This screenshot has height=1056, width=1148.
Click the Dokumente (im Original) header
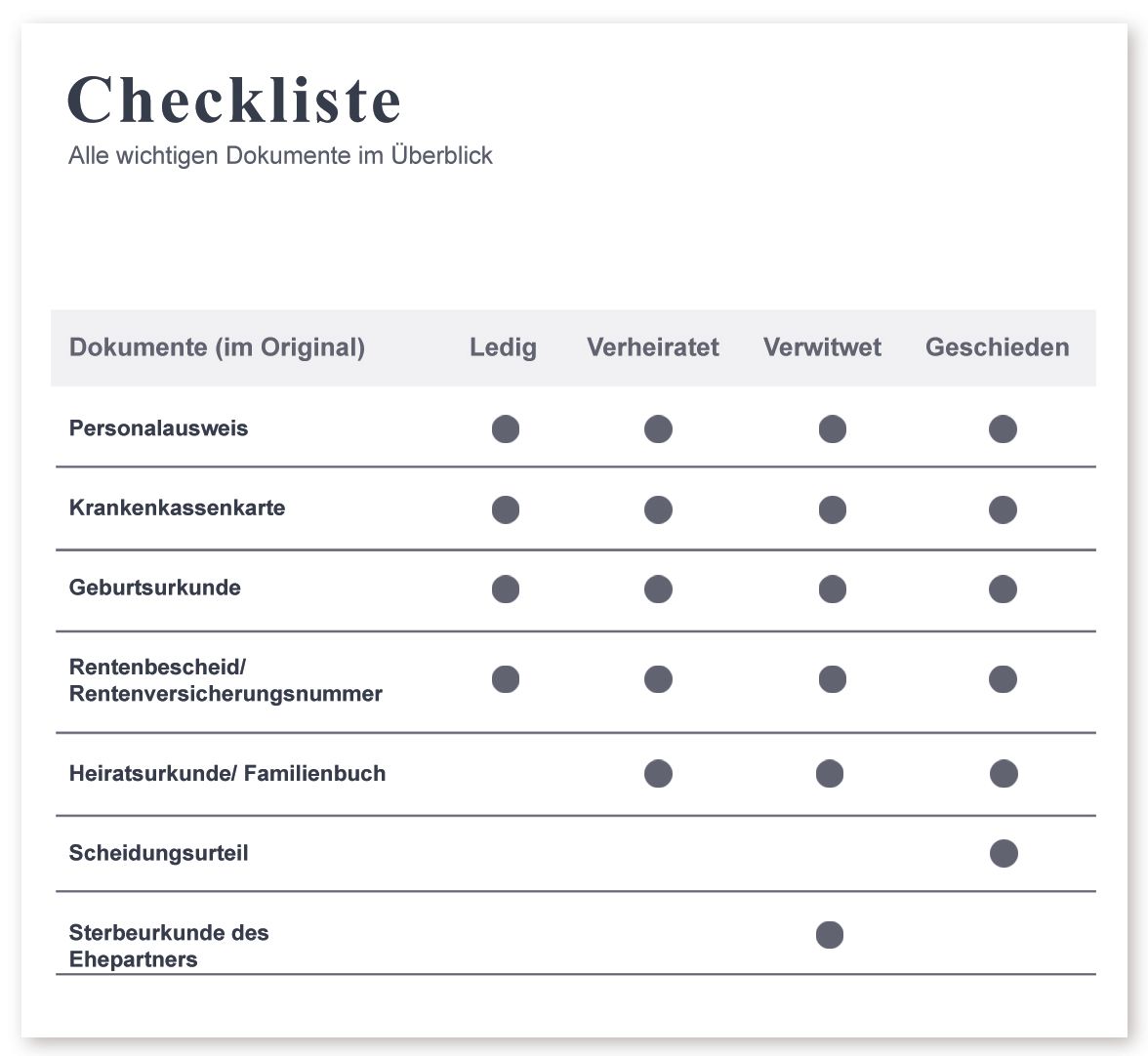pyautogui.click(x=217, y=347)
